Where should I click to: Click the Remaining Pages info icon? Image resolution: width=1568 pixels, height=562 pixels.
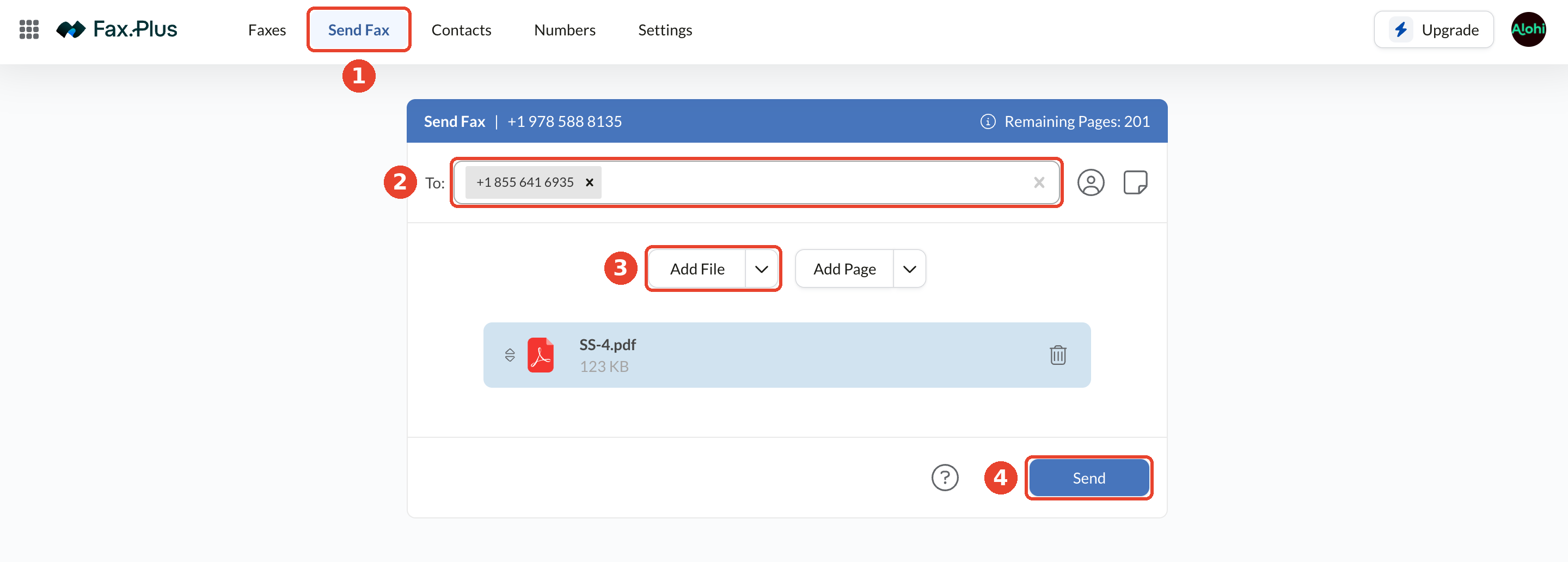987,122
